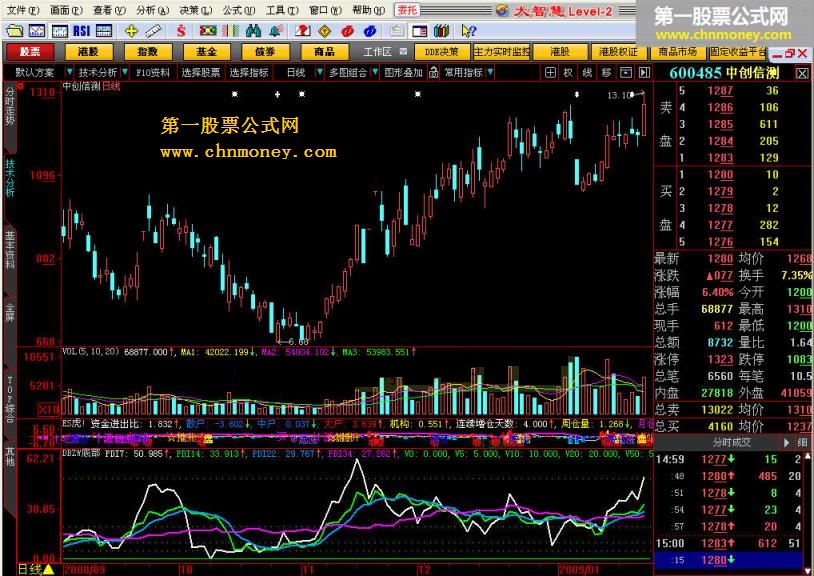The height and width of the screenshot is (576, 814).
Task: Click the small window icon beside 移
Action: [626, 73]
